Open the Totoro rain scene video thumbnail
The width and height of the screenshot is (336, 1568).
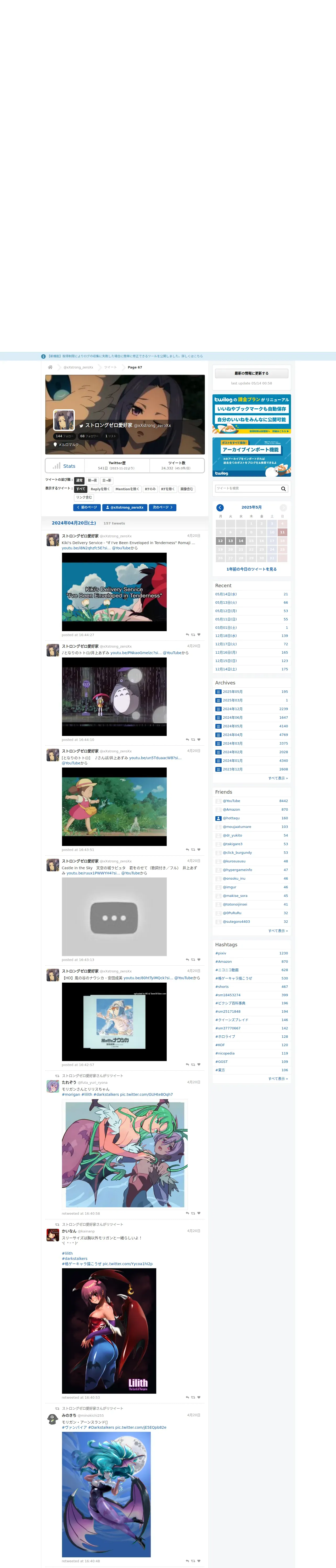114,696
